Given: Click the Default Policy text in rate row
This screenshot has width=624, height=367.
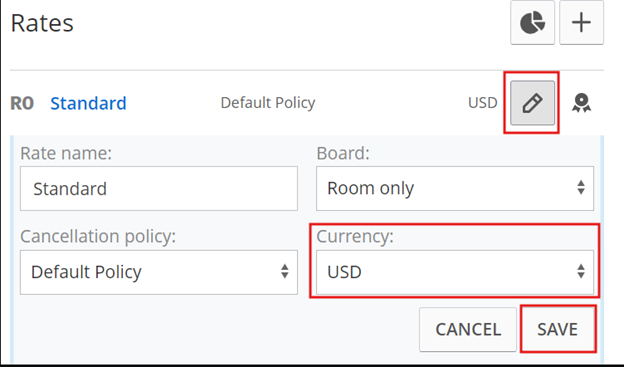Looking at the screenshot, I should [x=268, y=103].
